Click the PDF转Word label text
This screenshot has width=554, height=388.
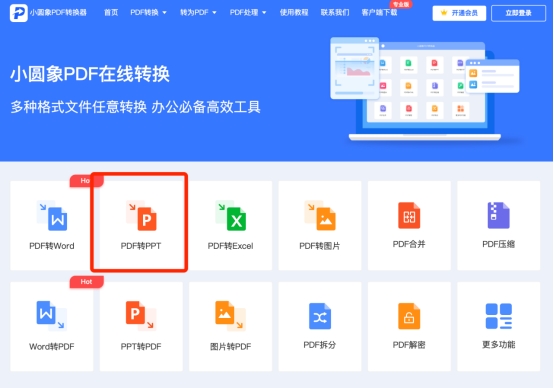52,246
